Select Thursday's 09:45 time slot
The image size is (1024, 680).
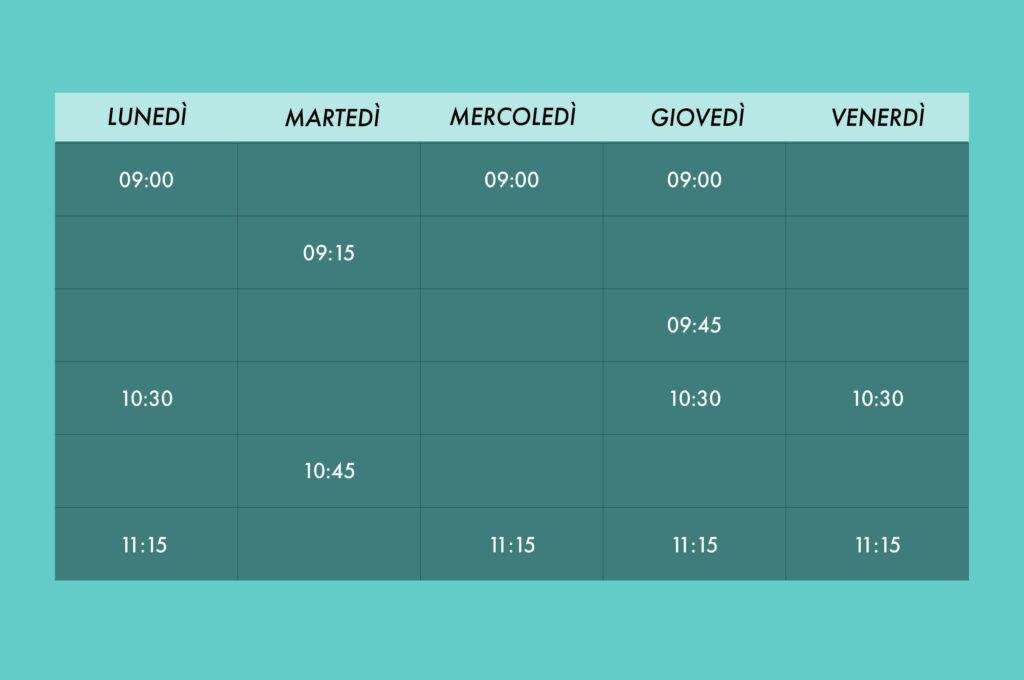[x=694, y=325]
